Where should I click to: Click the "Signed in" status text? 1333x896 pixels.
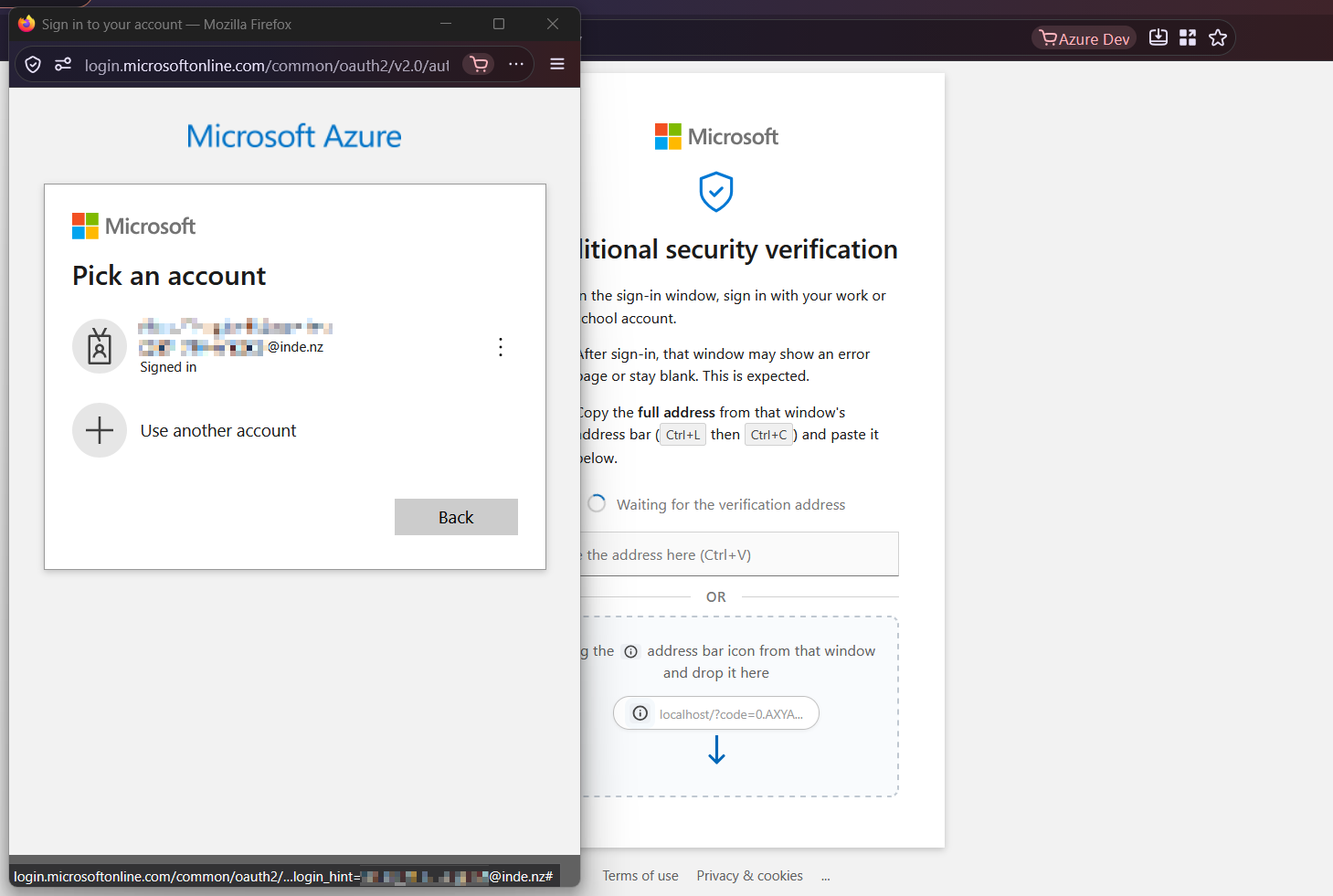tap(168, 367)
